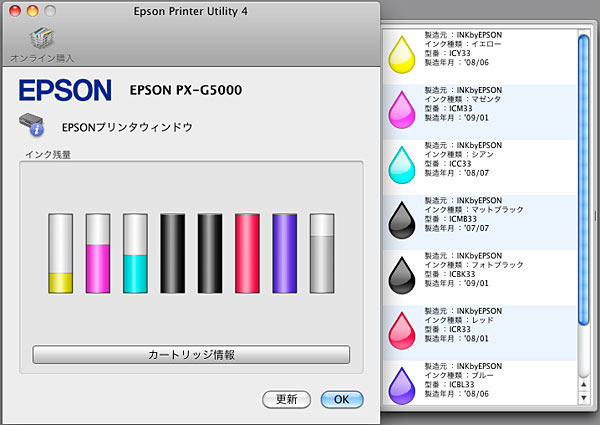Open the online purchase toolbar icon
The image size is (600, 425).
point(41,38)
